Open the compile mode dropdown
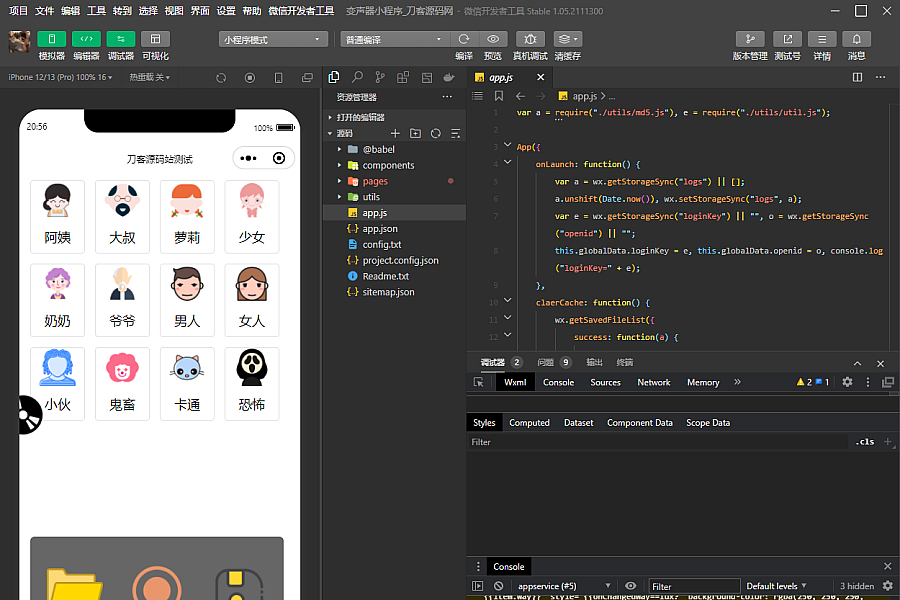This screenshot has width=900, height=600. pos(394,39)
